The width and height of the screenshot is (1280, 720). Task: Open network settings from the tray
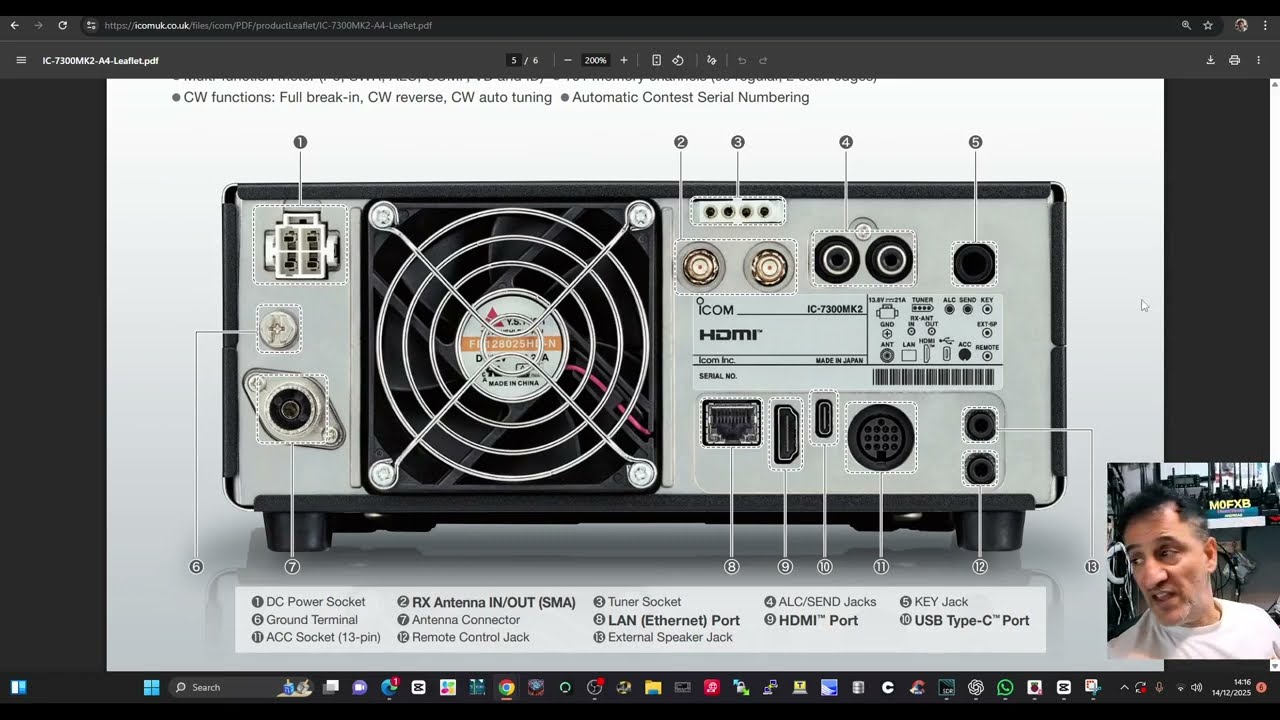pos(1180,687)
